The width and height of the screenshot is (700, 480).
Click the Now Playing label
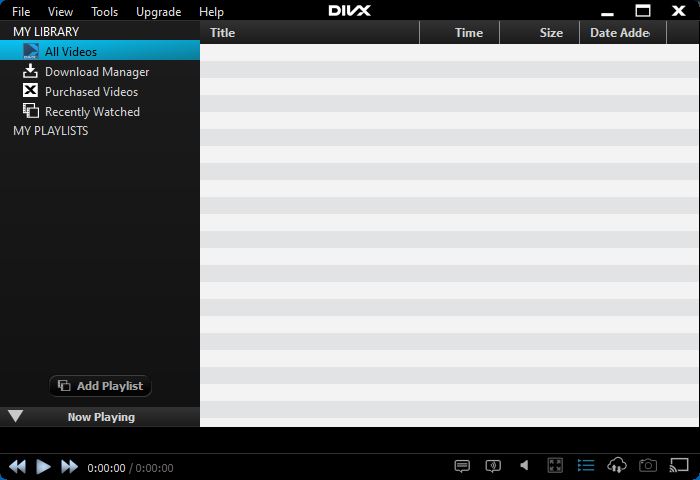pyautogui.click(x=101, y=417)
